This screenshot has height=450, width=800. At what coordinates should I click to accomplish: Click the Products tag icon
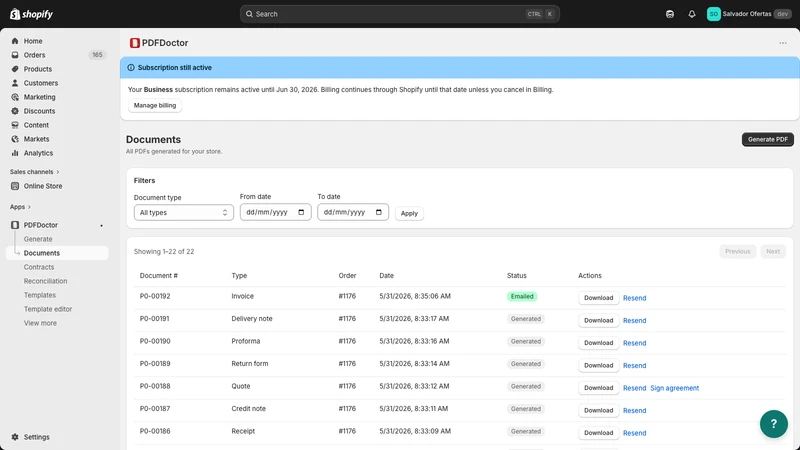point(15,69)
